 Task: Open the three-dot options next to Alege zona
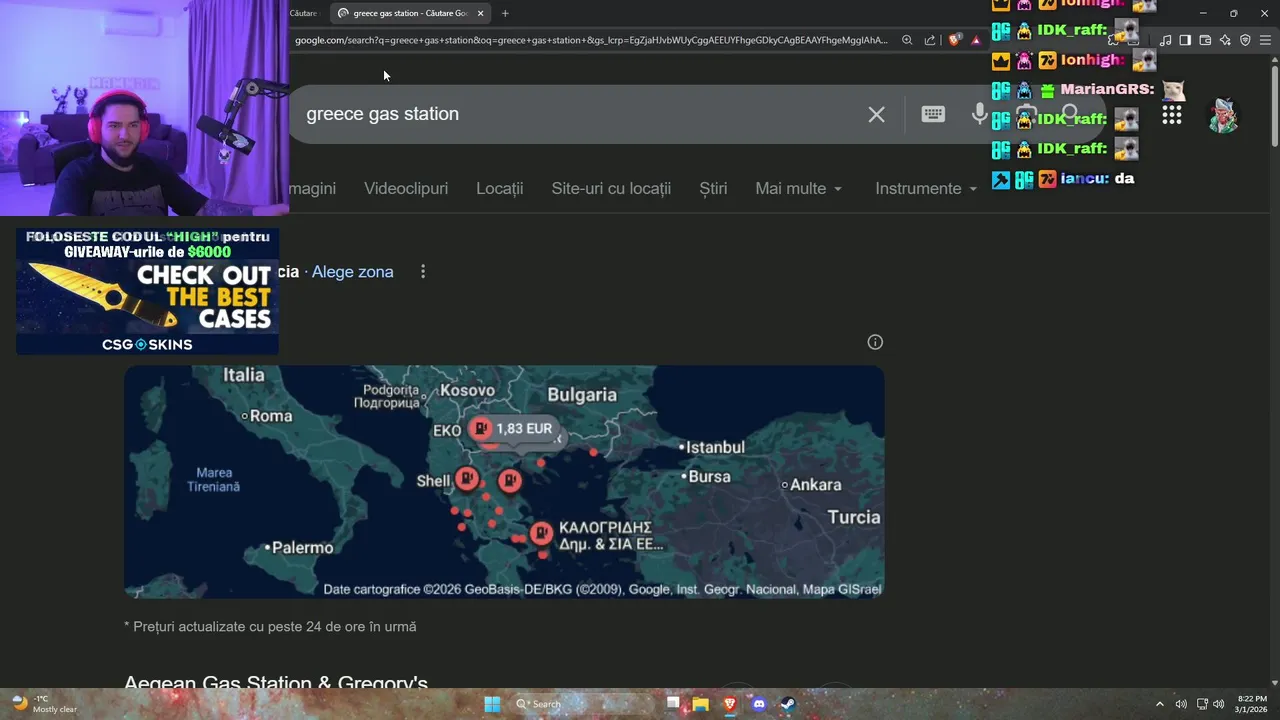[423, 272]
